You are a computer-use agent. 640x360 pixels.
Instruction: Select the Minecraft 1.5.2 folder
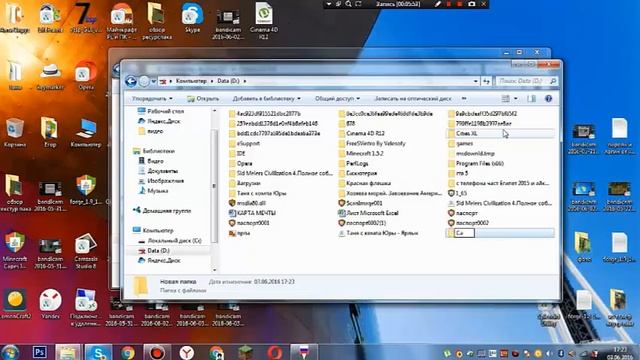point(361,153)
